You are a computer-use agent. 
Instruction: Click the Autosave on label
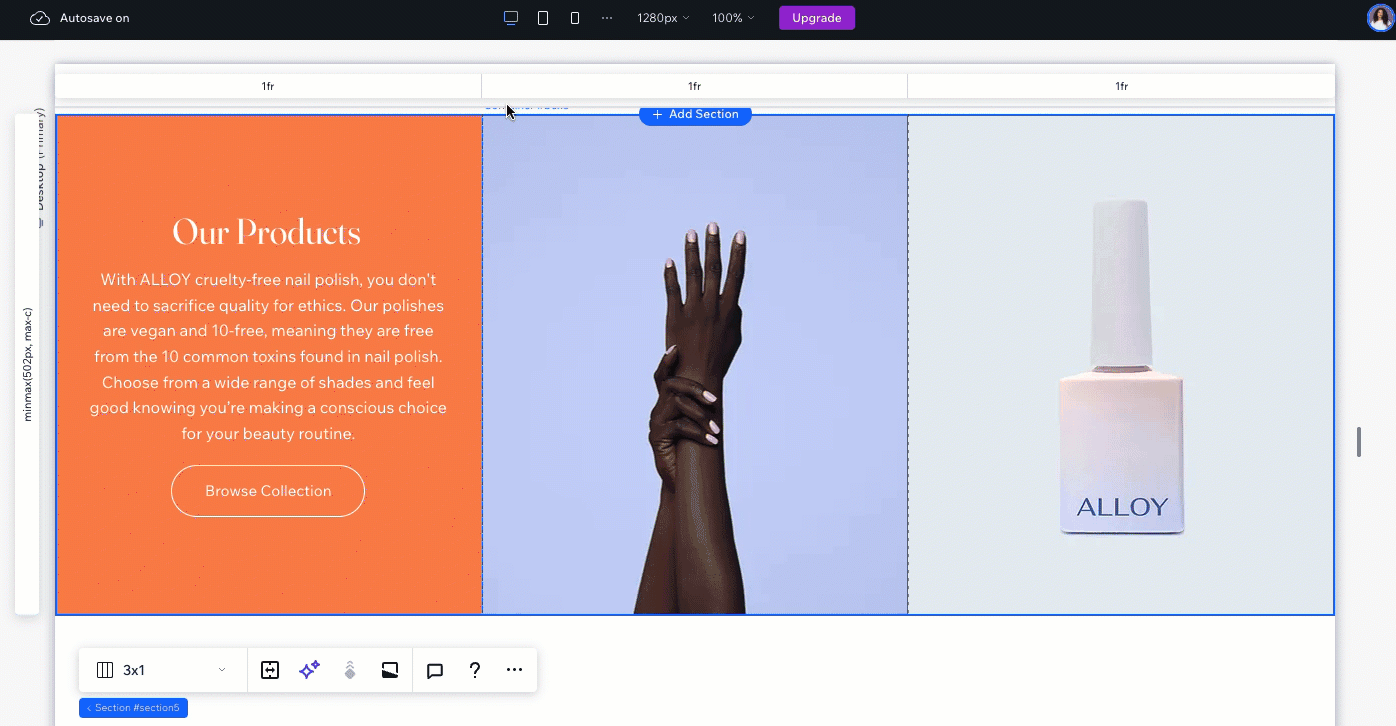click(94, 18)
